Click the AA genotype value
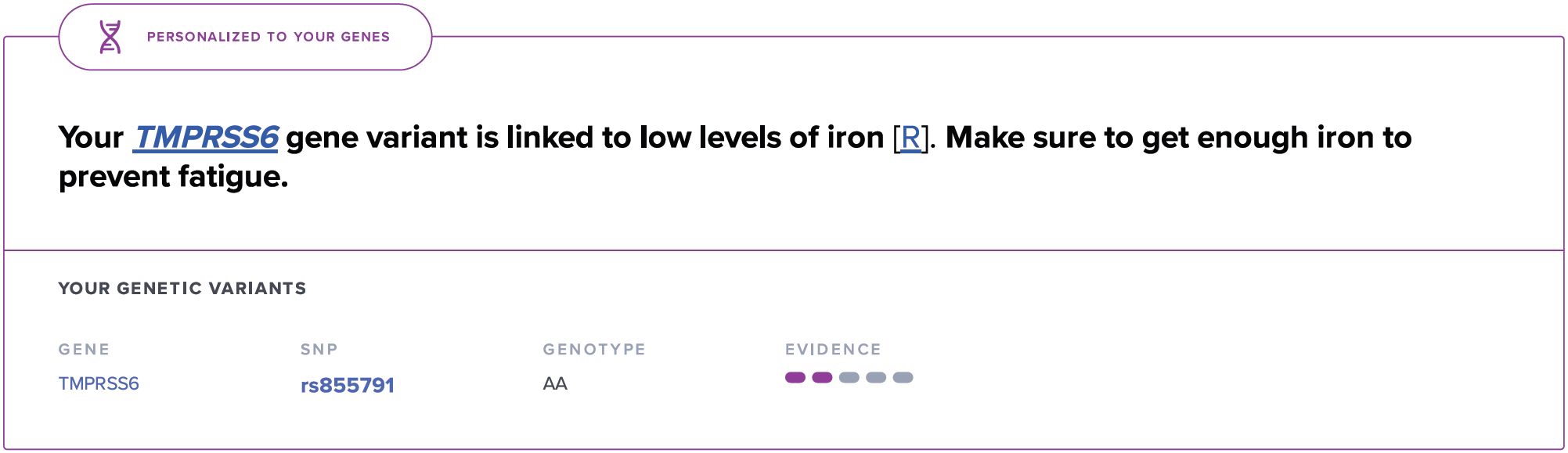The image size is (1568, 453). tap(555, 383)
